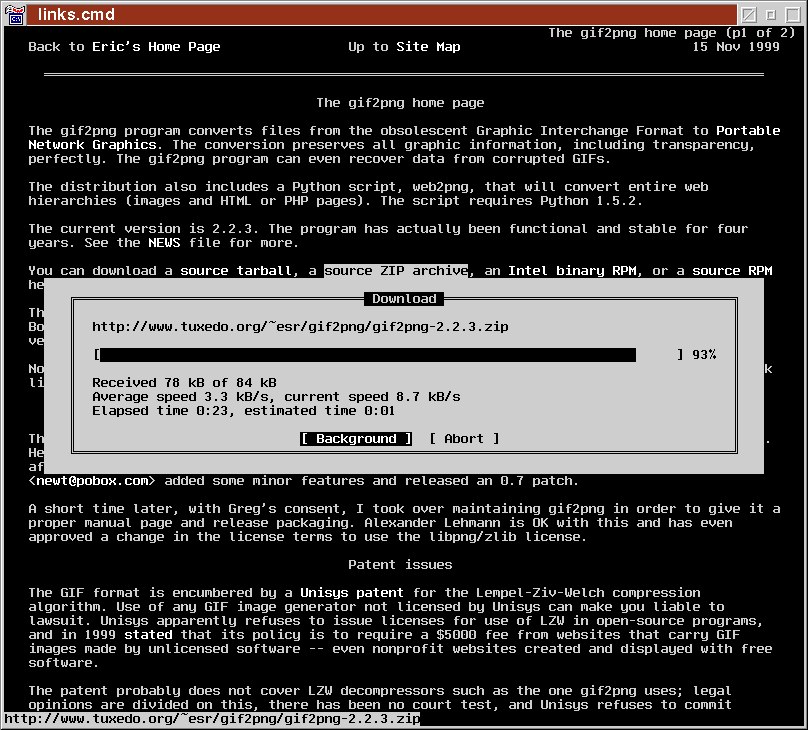
Task: Choose the Intel binary RPM link
Action: point(572,271)
